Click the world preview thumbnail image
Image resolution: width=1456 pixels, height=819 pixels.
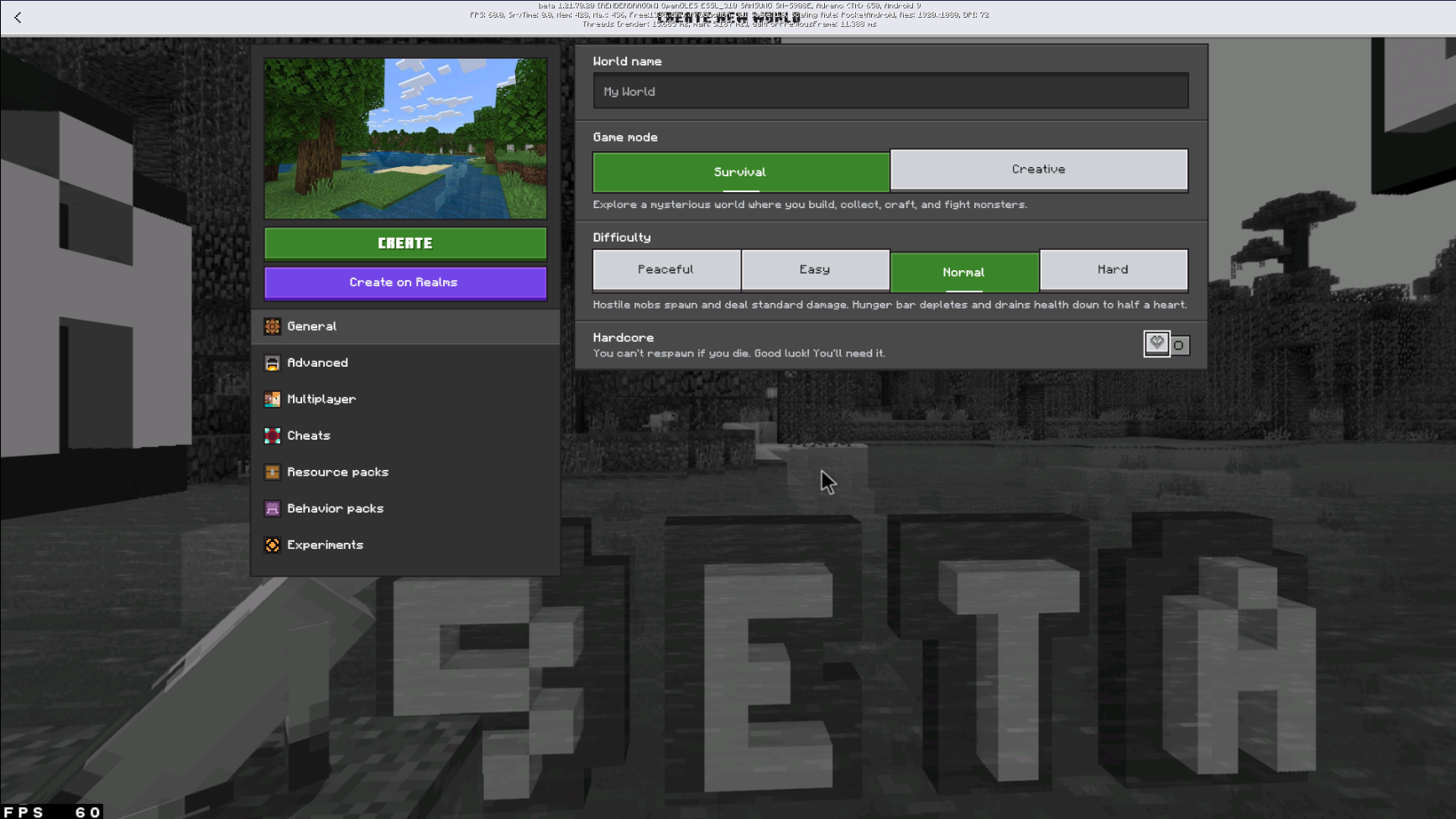pyautogui.click(x=405, y=138)
